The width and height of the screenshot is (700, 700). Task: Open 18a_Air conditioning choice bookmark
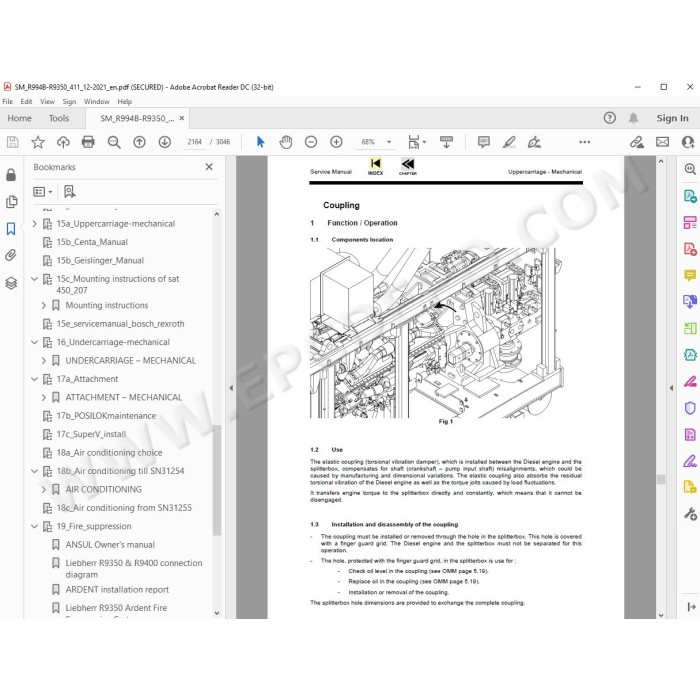(109, 453)
